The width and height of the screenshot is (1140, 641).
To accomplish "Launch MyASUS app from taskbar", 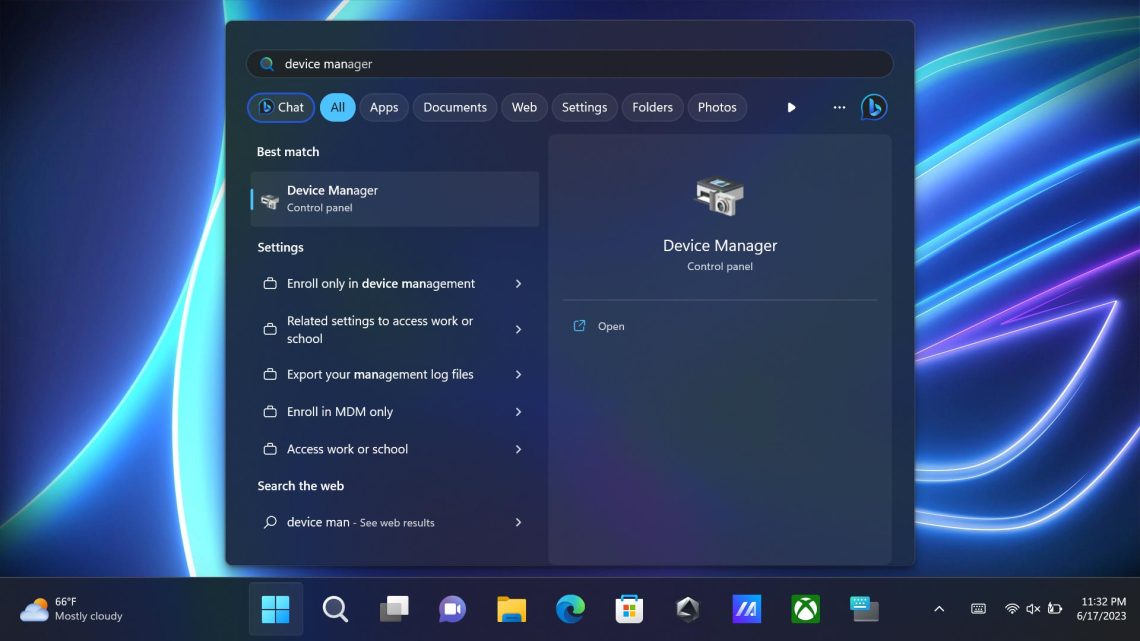I will (747, 609).
